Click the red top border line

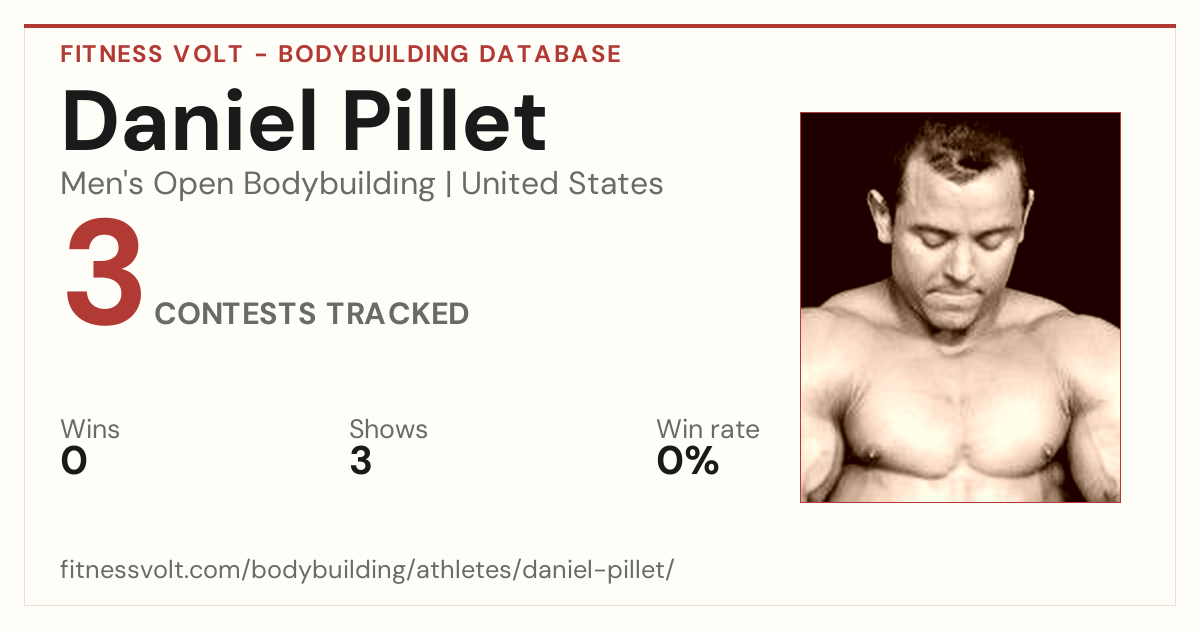tap(600, 26)
